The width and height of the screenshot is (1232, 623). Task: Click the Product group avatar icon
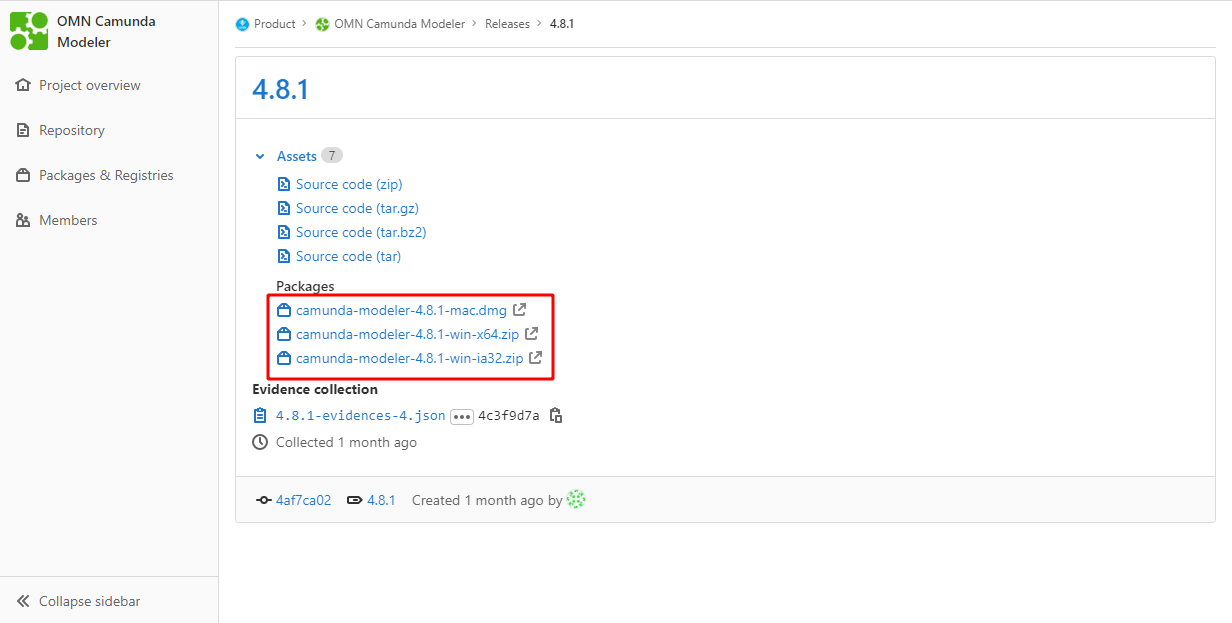(242, 24)
